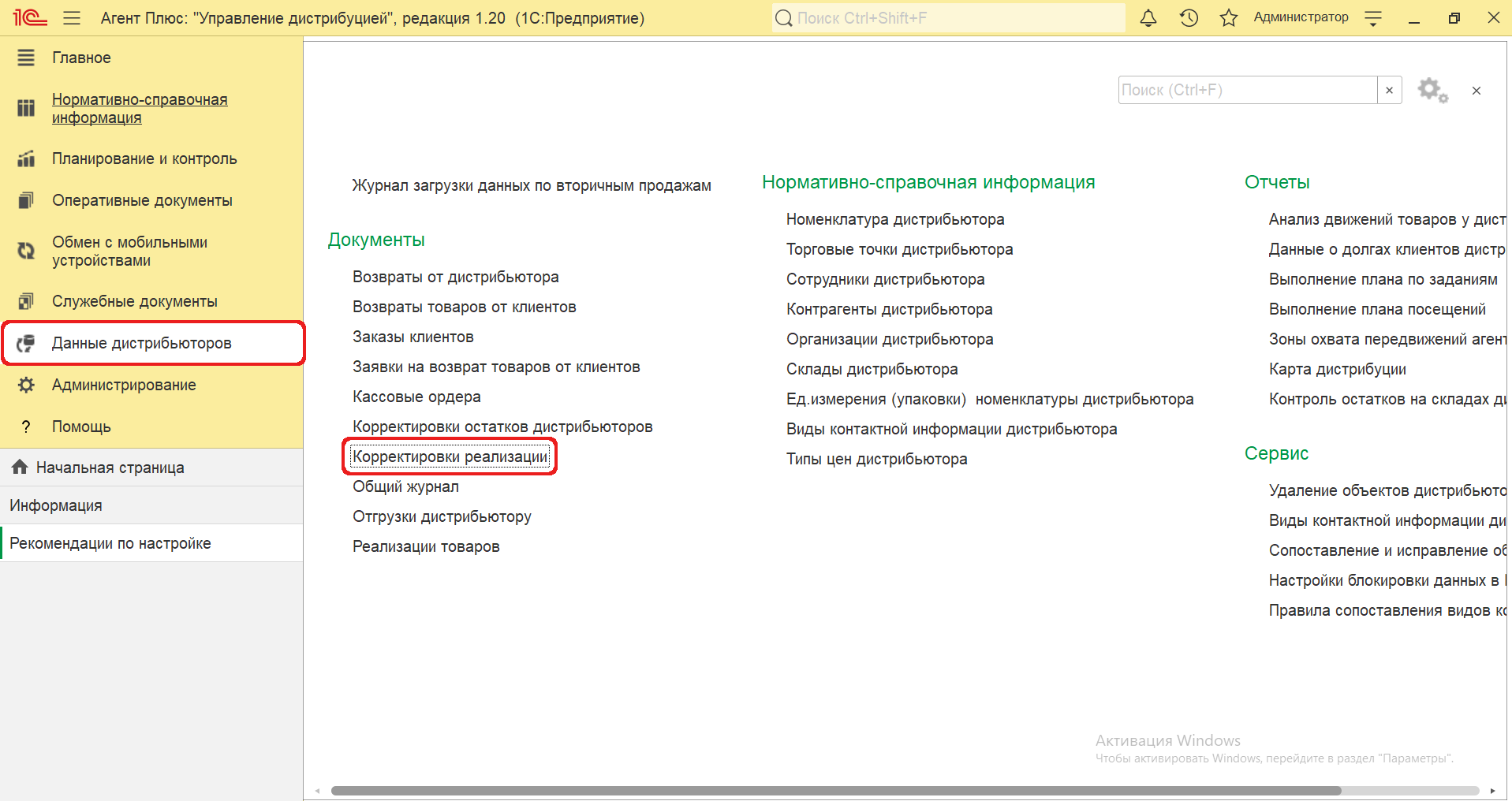Image resolution: width=1512 pixels, height=801 pixels.
Task: Close the functions menu panel
Action: (x=1477, y=91)
